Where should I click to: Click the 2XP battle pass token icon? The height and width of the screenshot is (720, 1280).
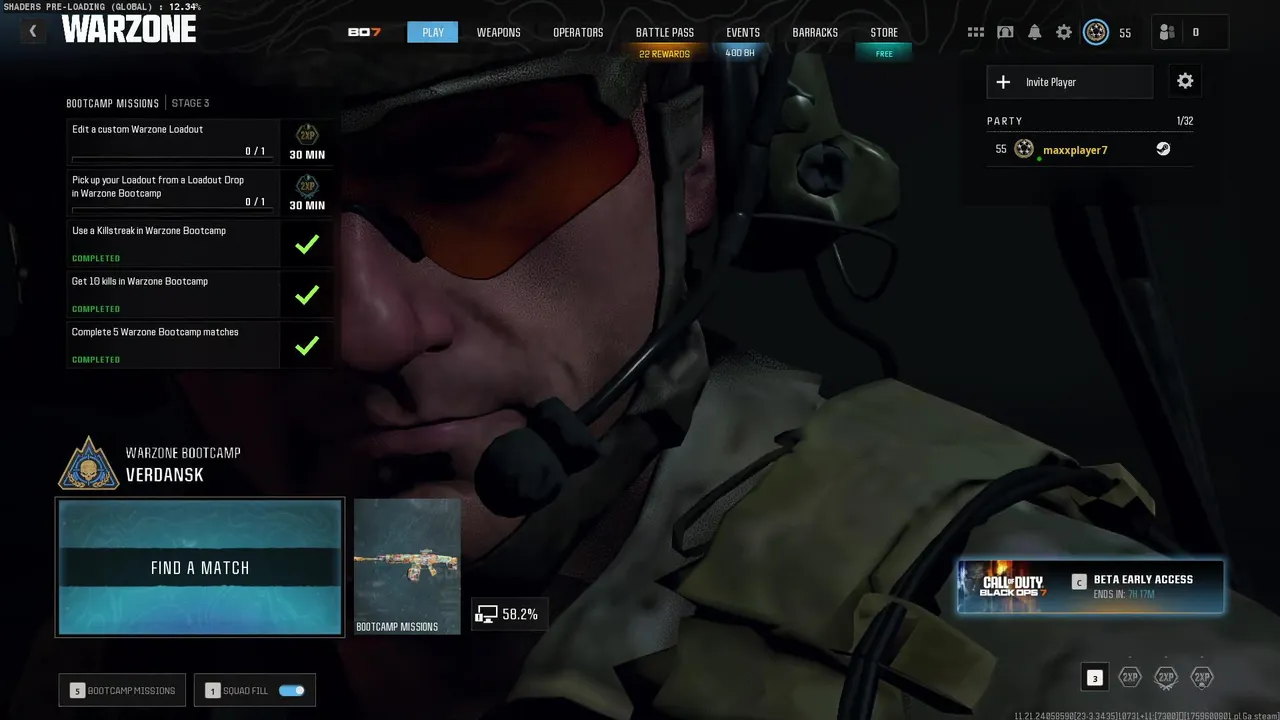(x=1202, y=677)
